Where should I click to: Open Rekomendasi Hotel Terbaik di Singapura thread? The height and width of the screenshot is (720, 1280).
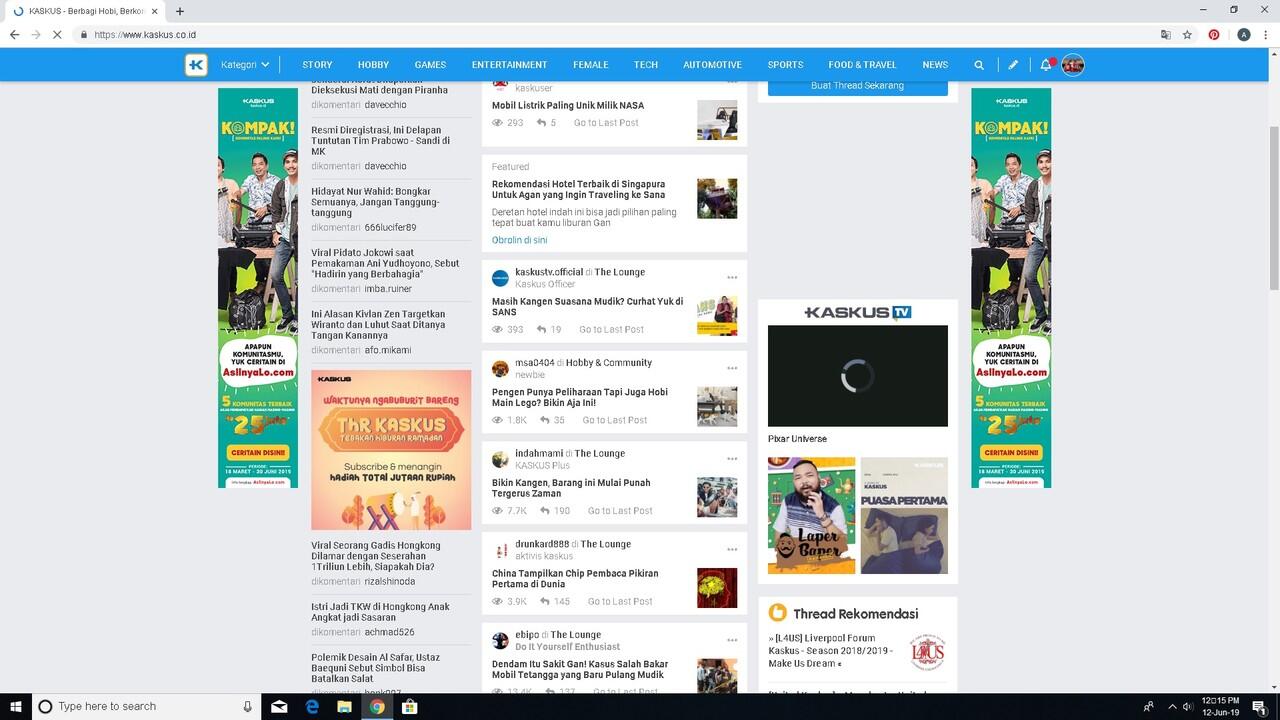coord(578,190)
